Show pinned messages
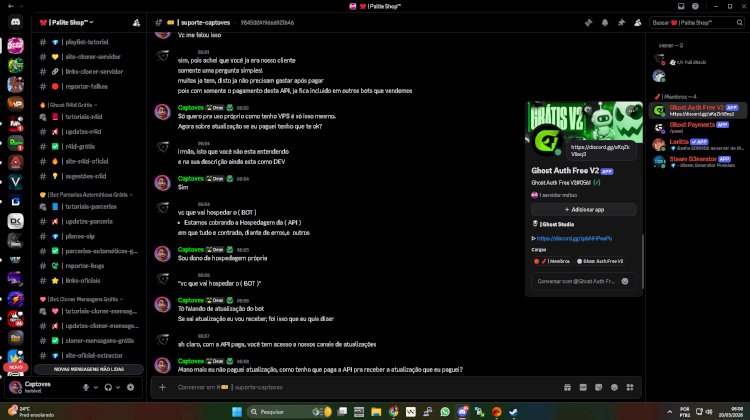The width and height of the screenshot is (750, 420). [621, 22]
